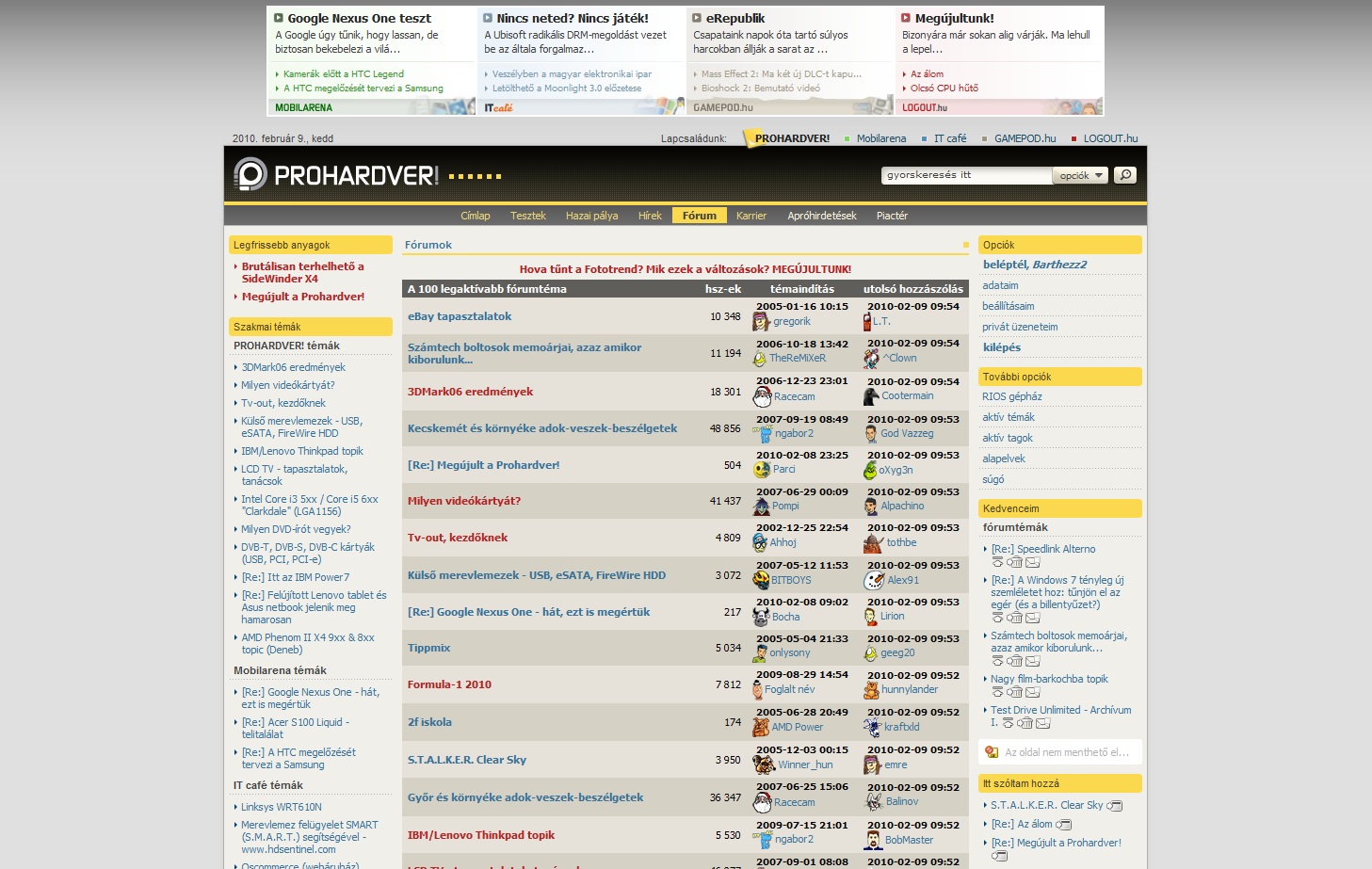This screenshot has width=1372, height=869.
Task: Click trash icon beside Test Drive Unlimited favorite
Action: coord(1025,723)
